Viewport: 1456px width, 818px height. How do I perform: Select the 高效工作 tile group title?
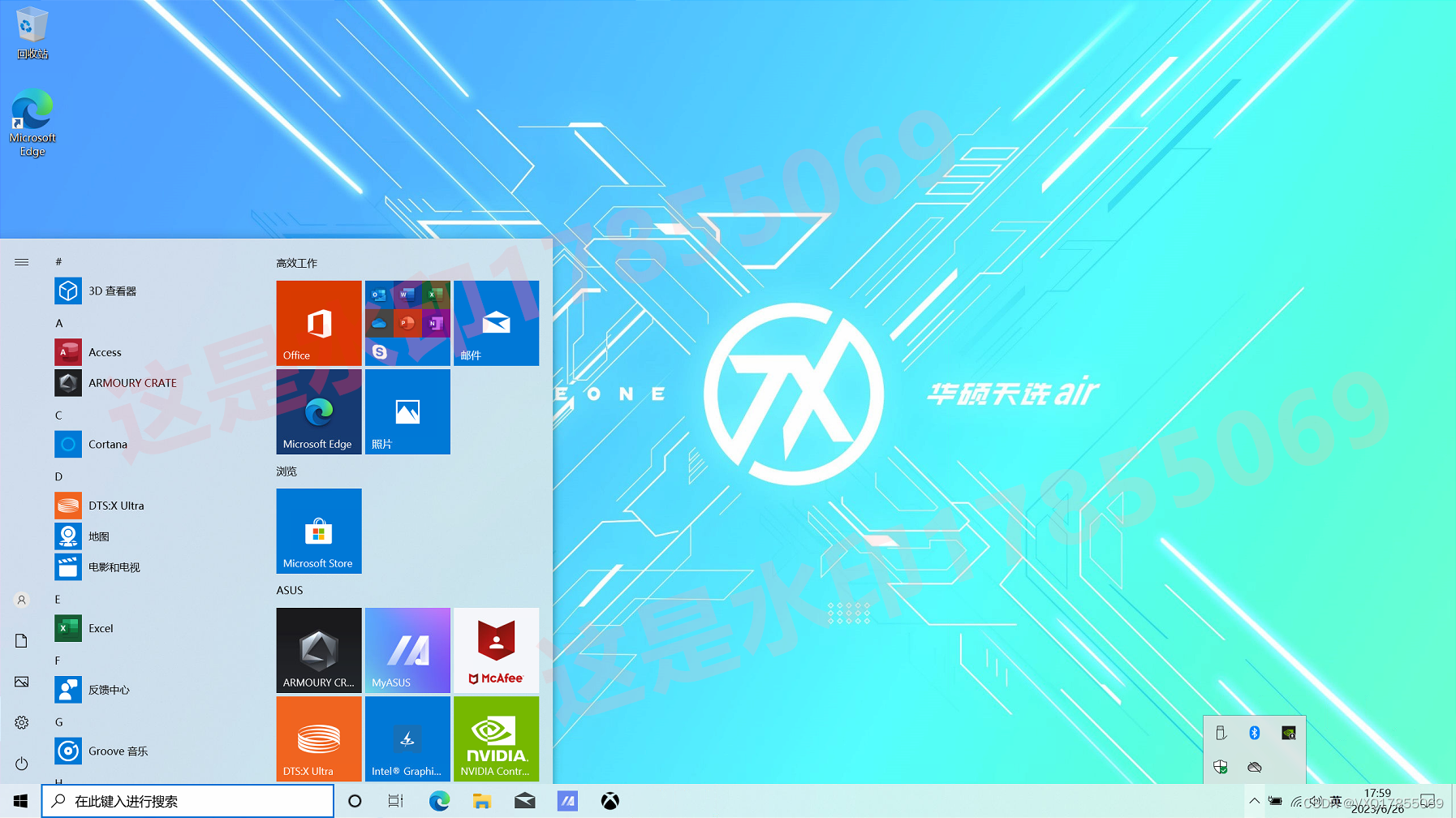pos(296,263)
